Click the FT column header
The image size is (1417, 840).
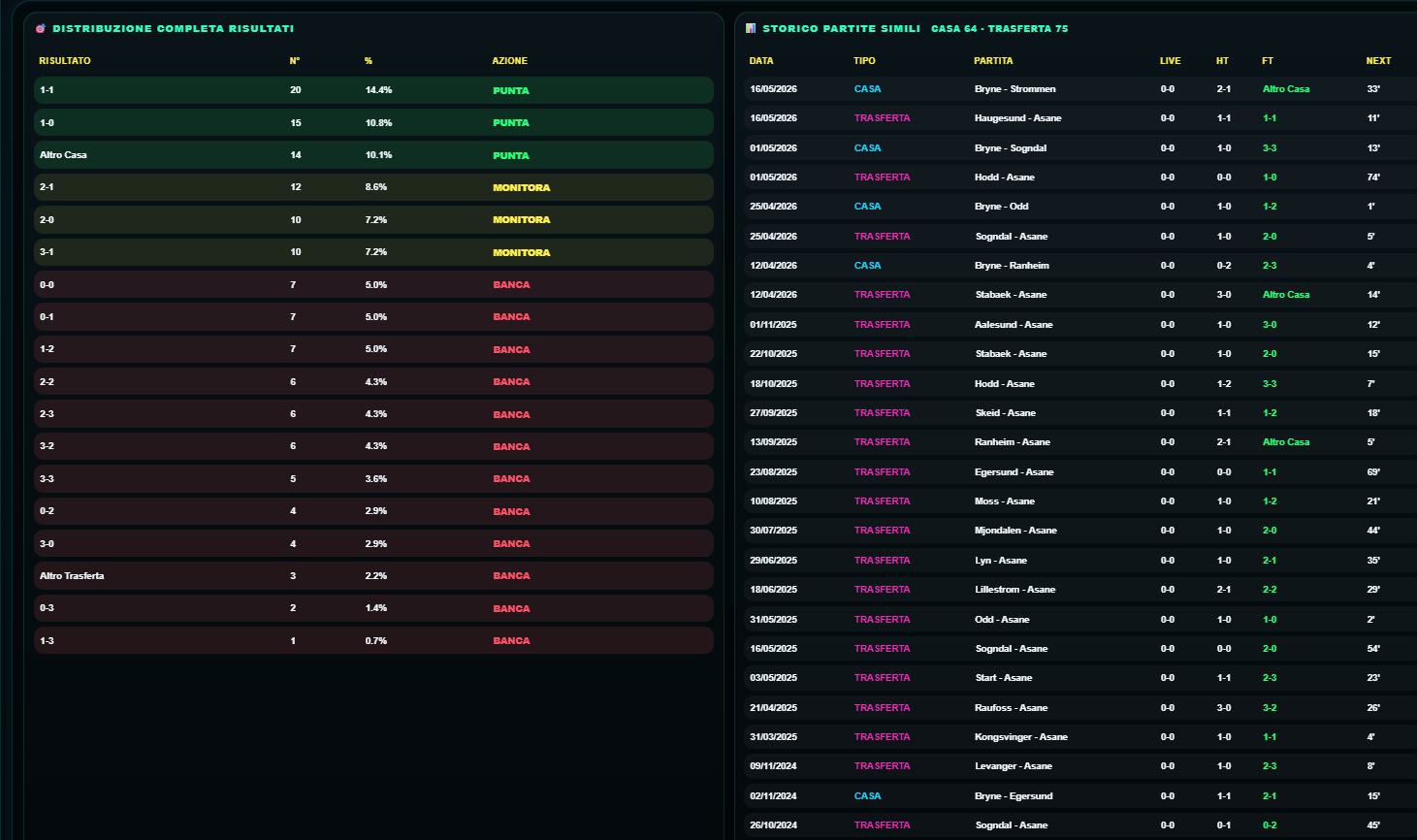tap(1268, 61)
